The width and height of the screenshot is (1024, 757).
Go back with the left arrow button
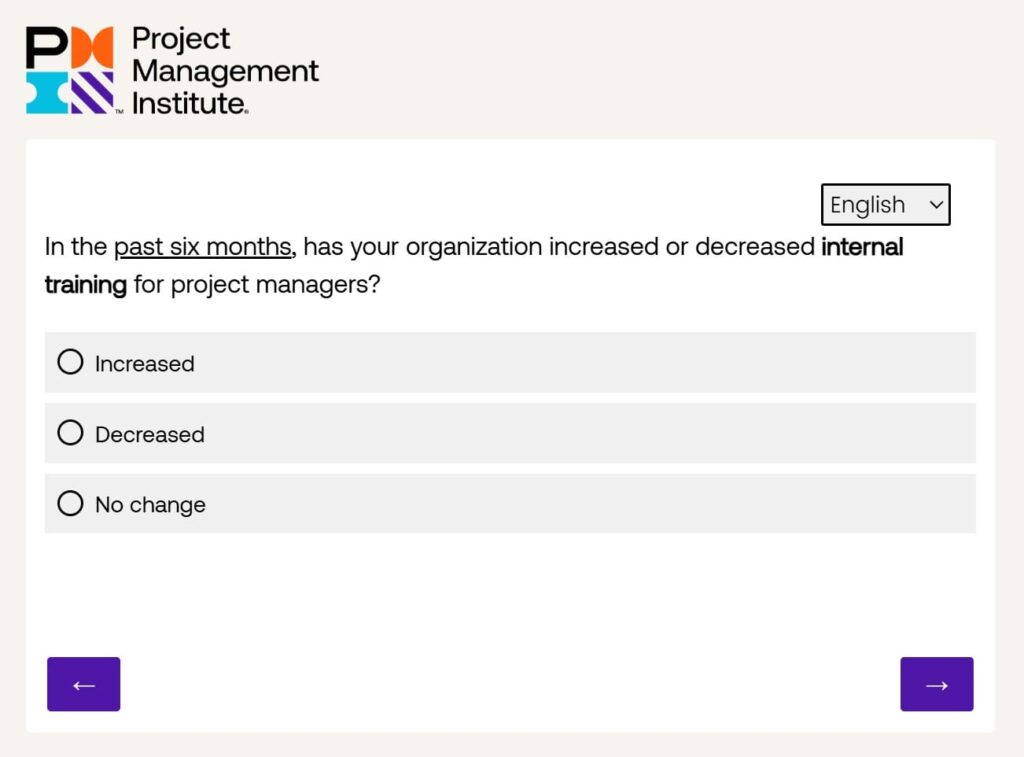click(84, 684)
